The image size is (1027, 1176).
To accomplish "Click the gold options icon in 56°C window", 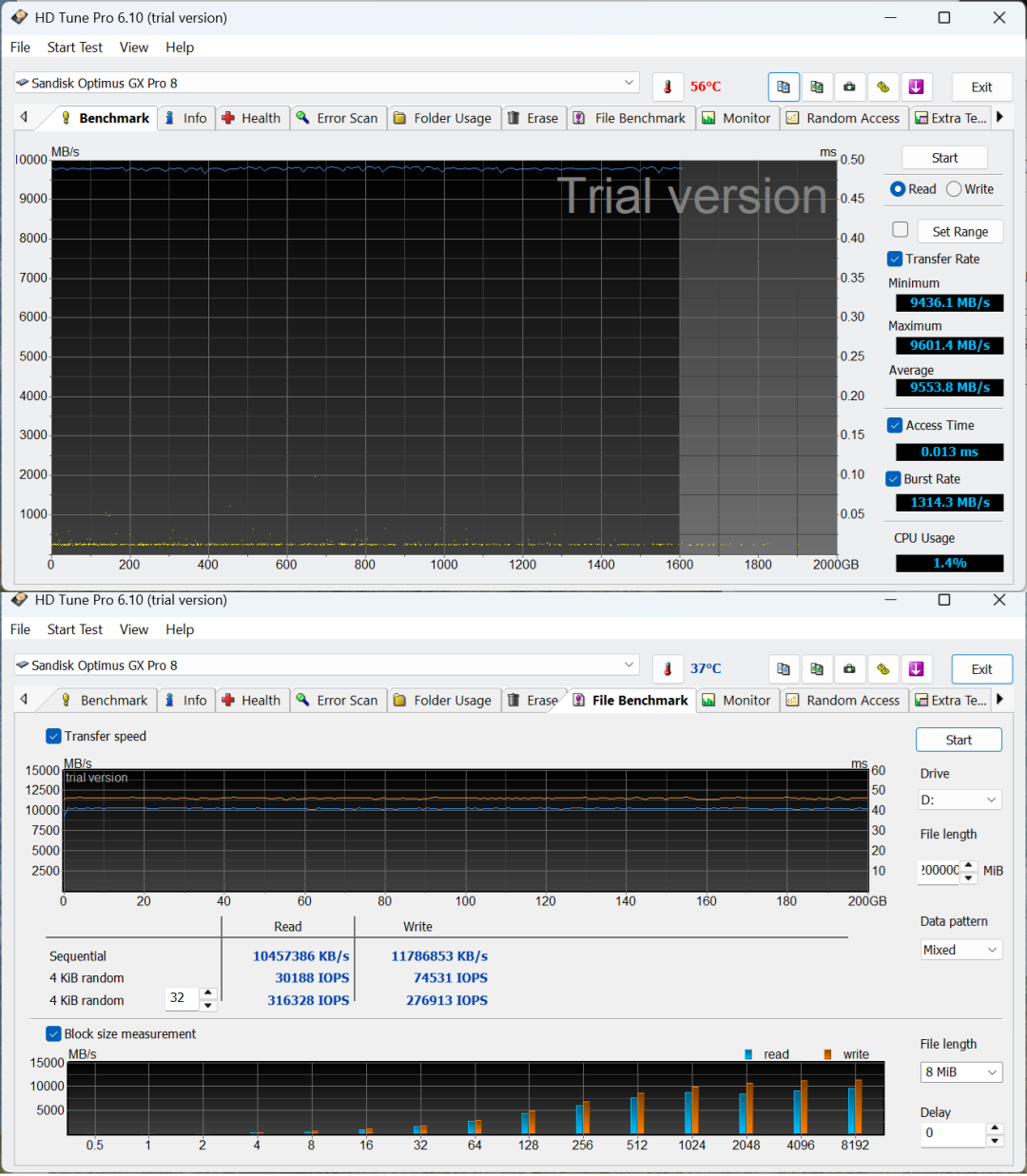I will (x=882, y=87).
